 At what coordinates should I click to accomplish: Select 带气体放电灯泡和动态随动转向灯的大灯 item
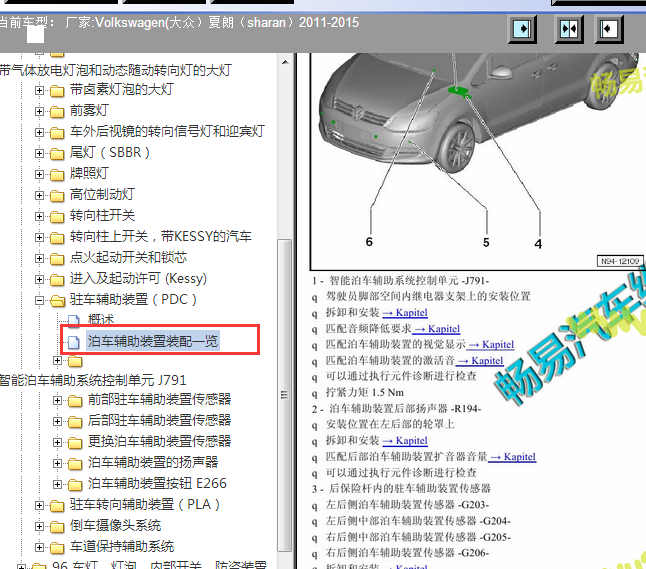[116, 70]
